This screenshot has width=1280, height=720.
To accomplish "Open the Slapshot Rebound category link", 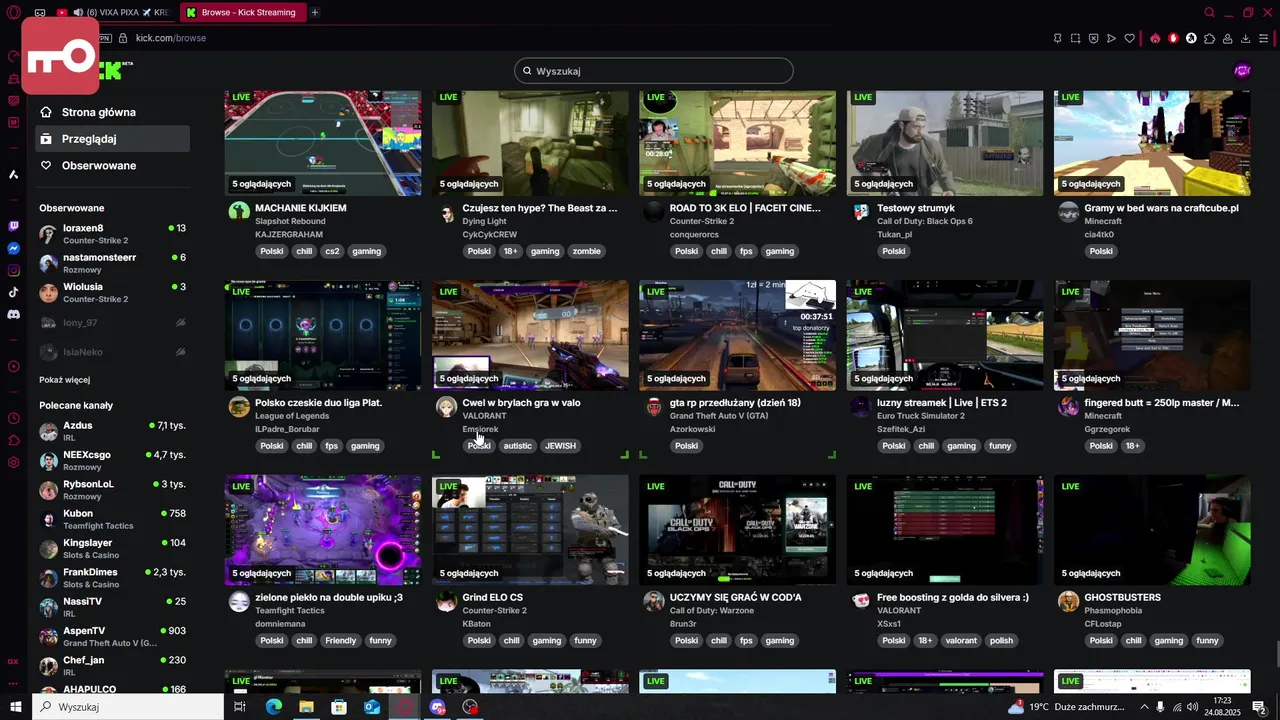I will click(x=290, y=221).
